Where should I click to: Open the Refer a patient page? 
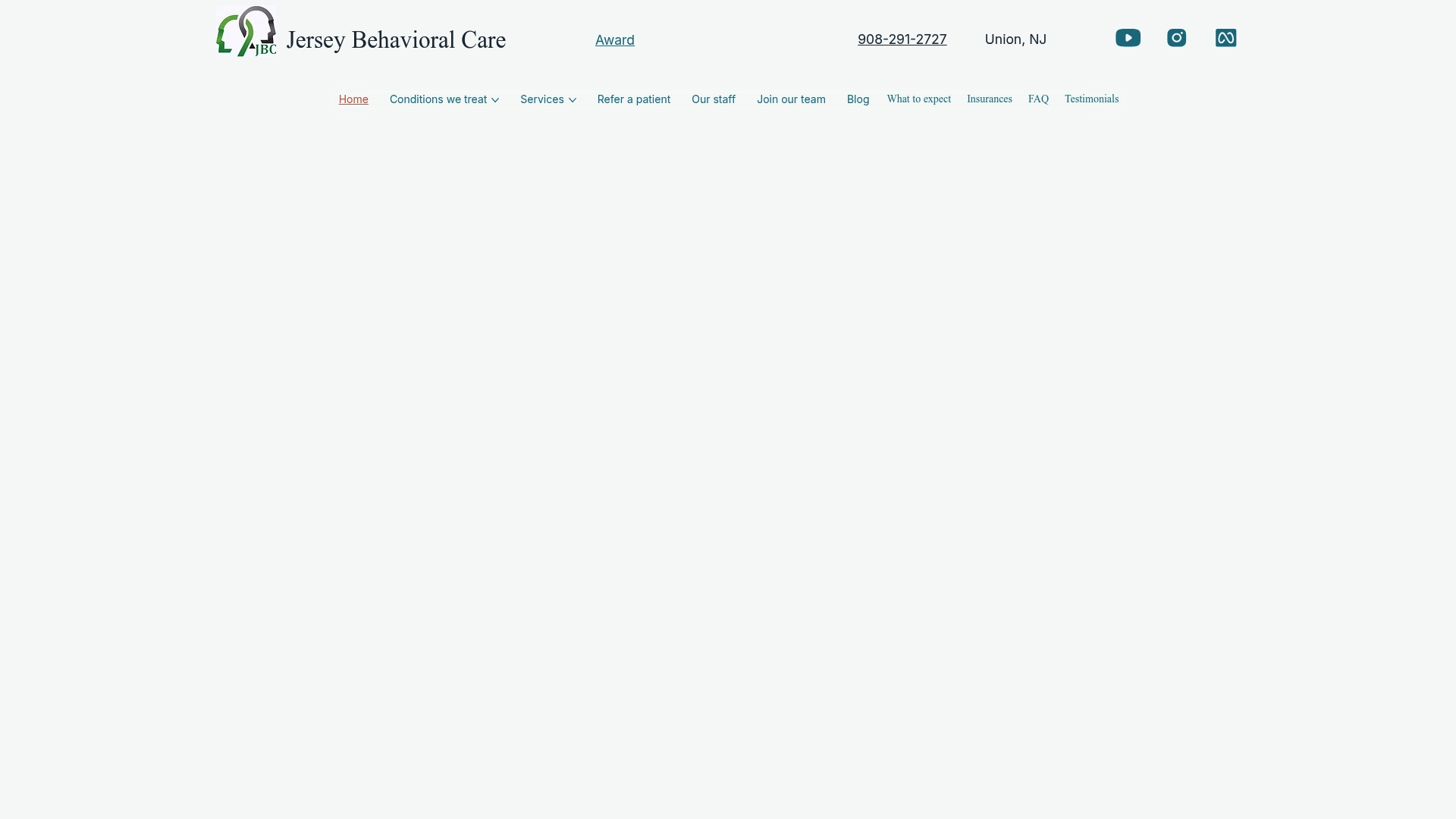coord(633,99)
